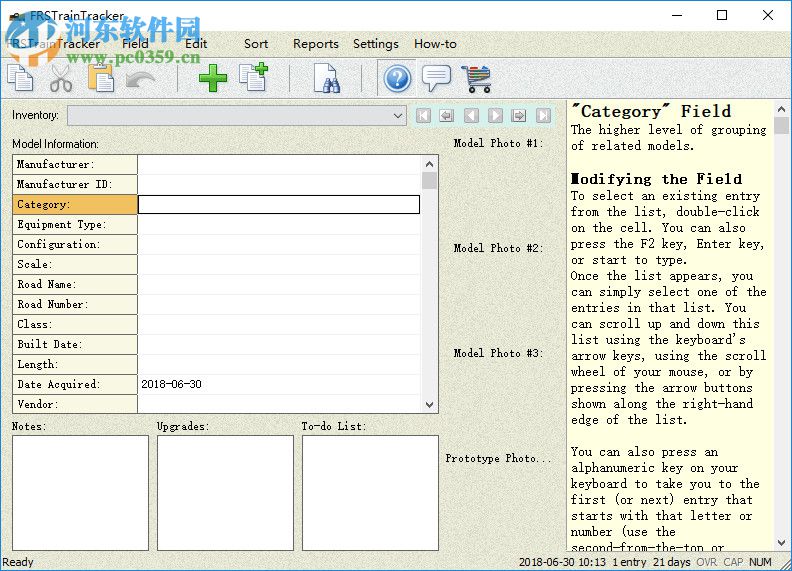Open the Settings menu
The height and width of the screenshot is (571, 792).
pyautogui.click(x=376, y=44)
